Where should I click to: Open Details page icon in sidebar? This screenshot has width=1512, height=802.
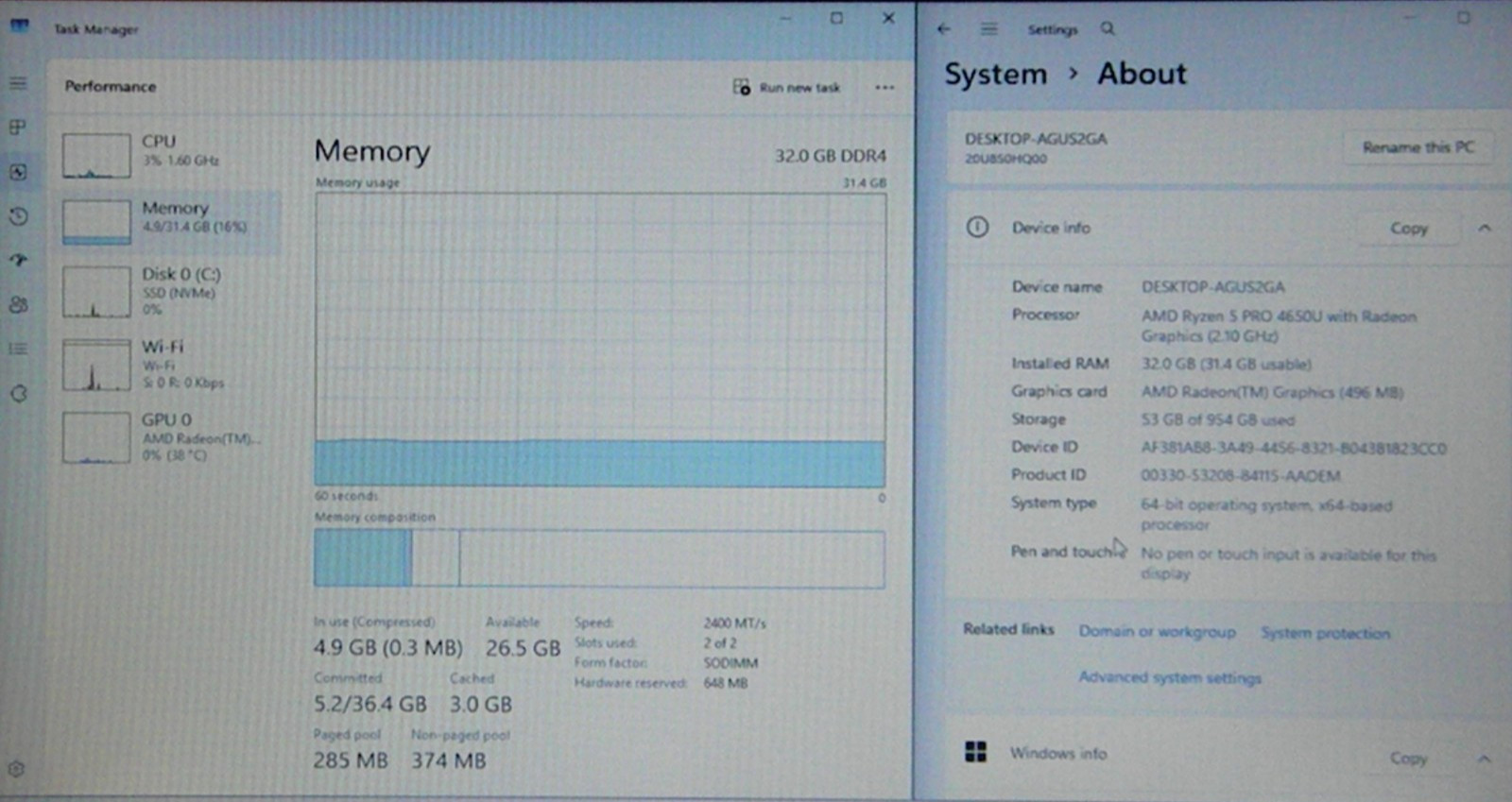pyautogui.click(x=18, y=349)
